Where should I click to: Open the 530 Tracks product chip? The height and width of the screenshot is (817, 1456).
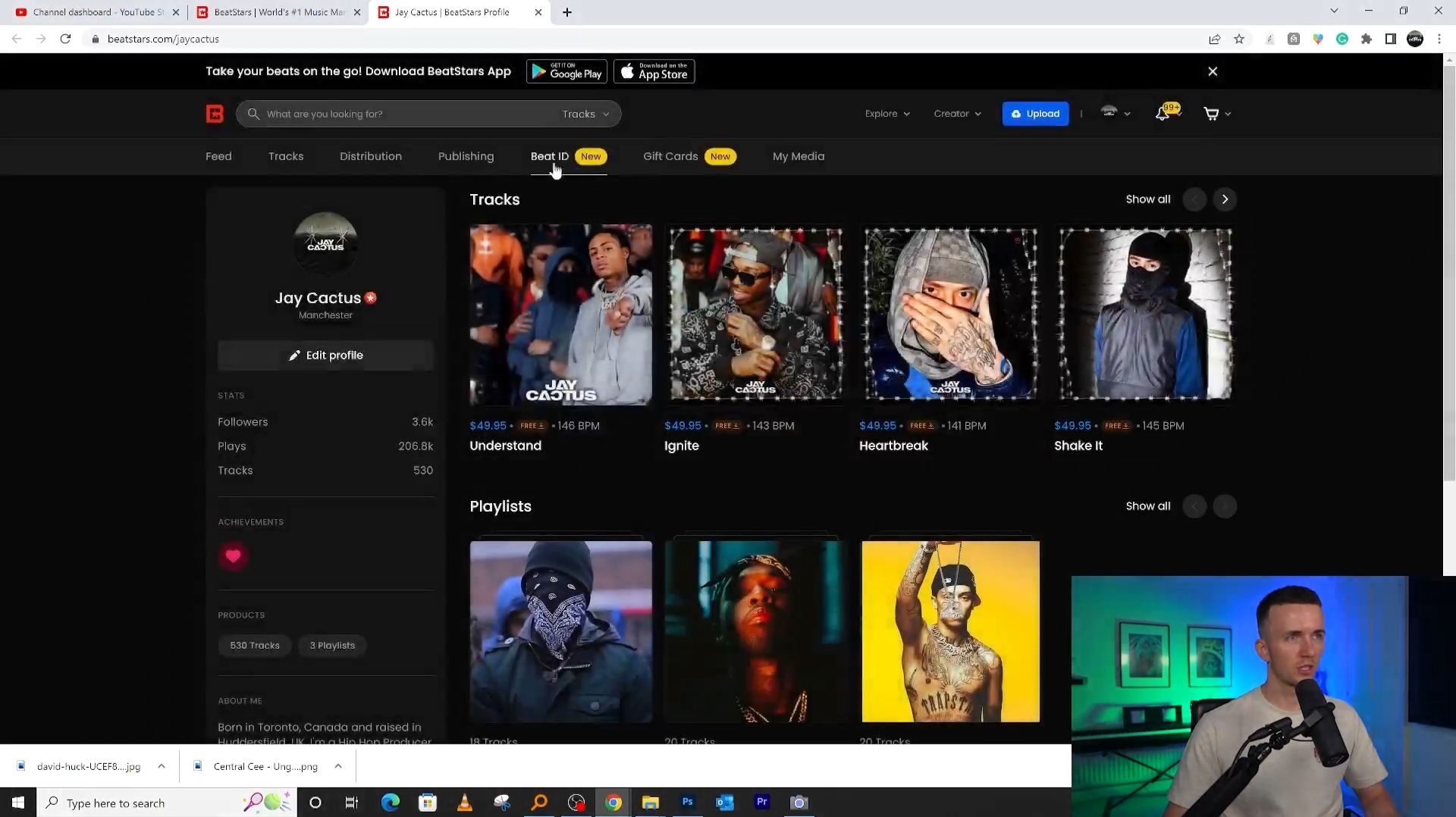(255, 646)
